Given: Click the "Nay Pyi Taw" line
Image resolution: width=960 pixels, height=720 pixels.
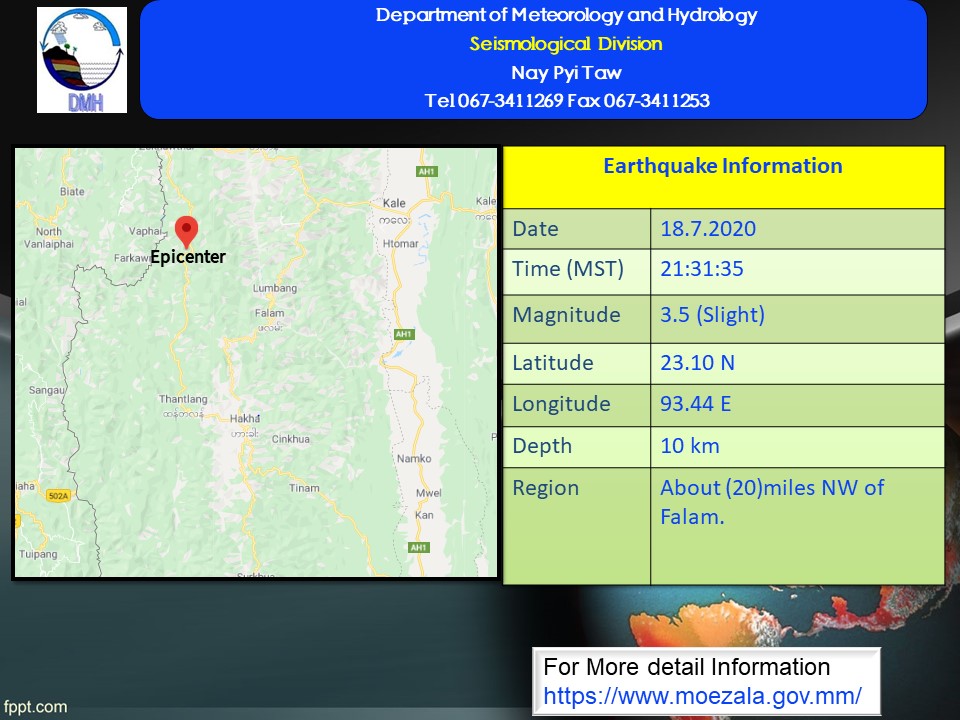Looking at the screenshot, I should pos(566,73).
